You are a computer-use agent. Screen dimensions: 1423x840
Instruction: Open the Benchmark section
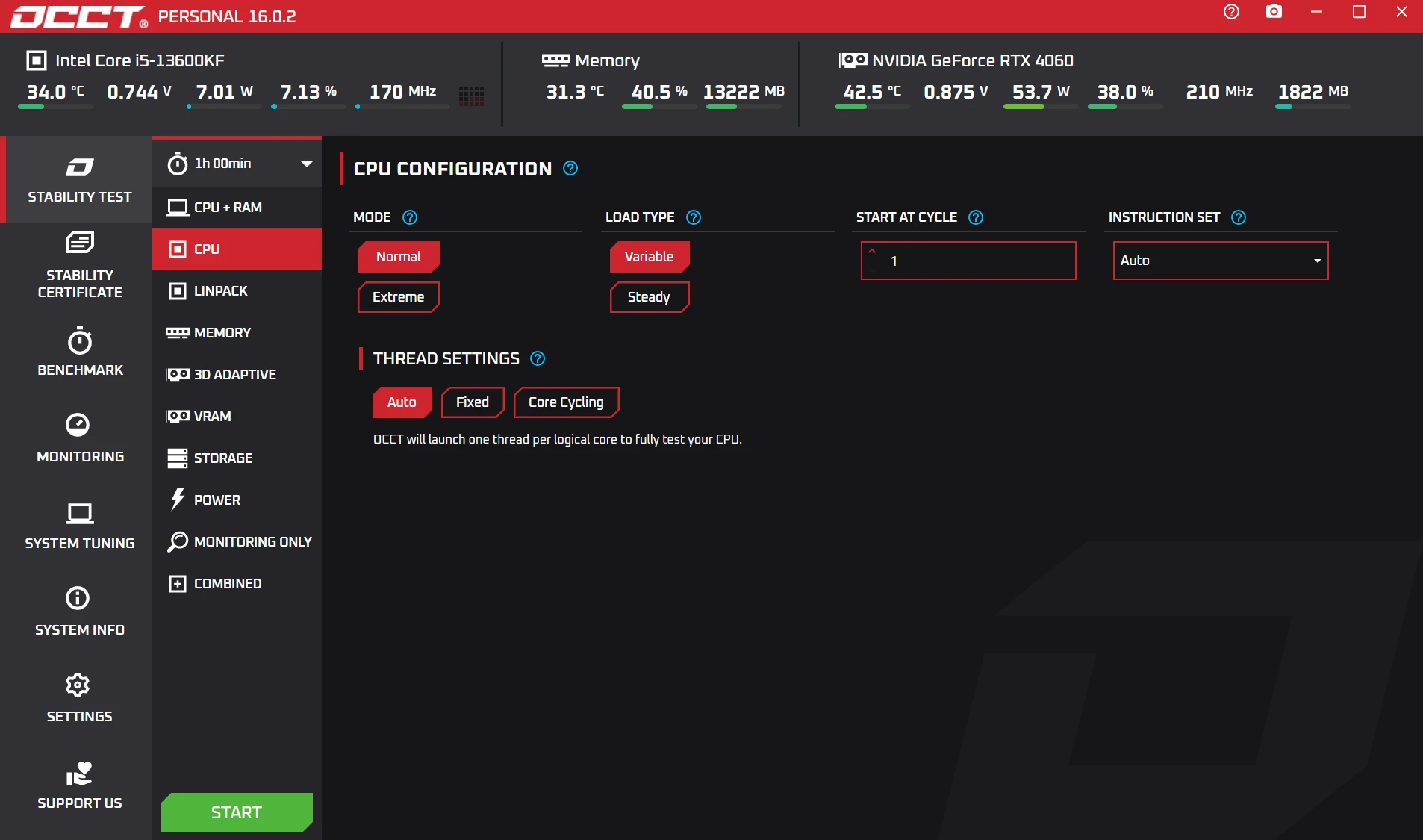(78, 352)
